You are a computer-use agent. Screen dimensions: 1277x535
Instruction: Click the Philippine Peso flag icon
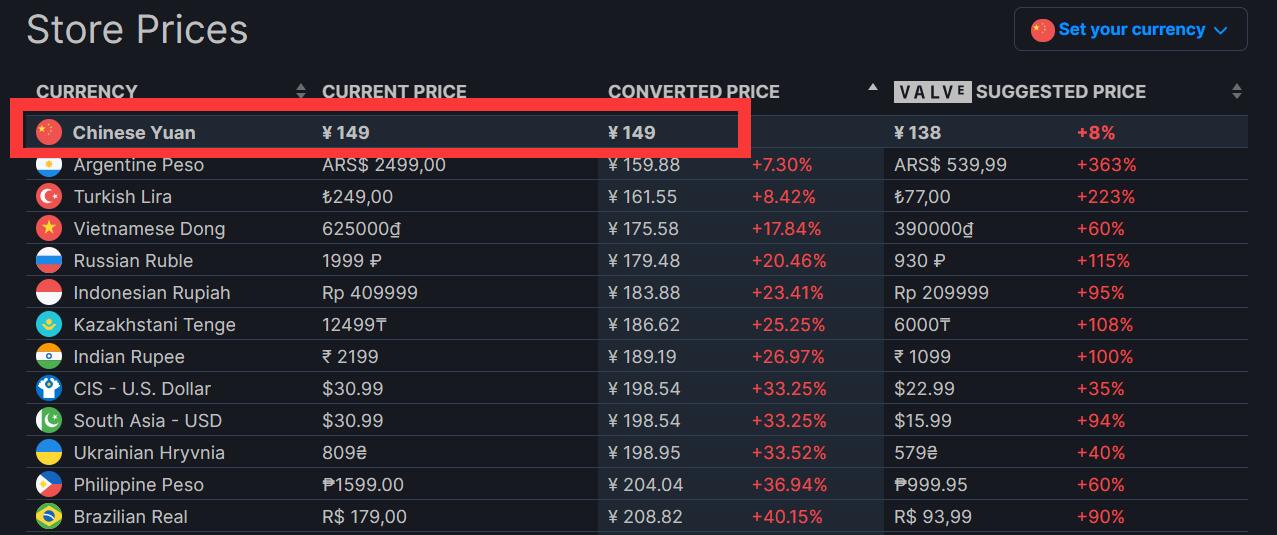tap(49, 485)
